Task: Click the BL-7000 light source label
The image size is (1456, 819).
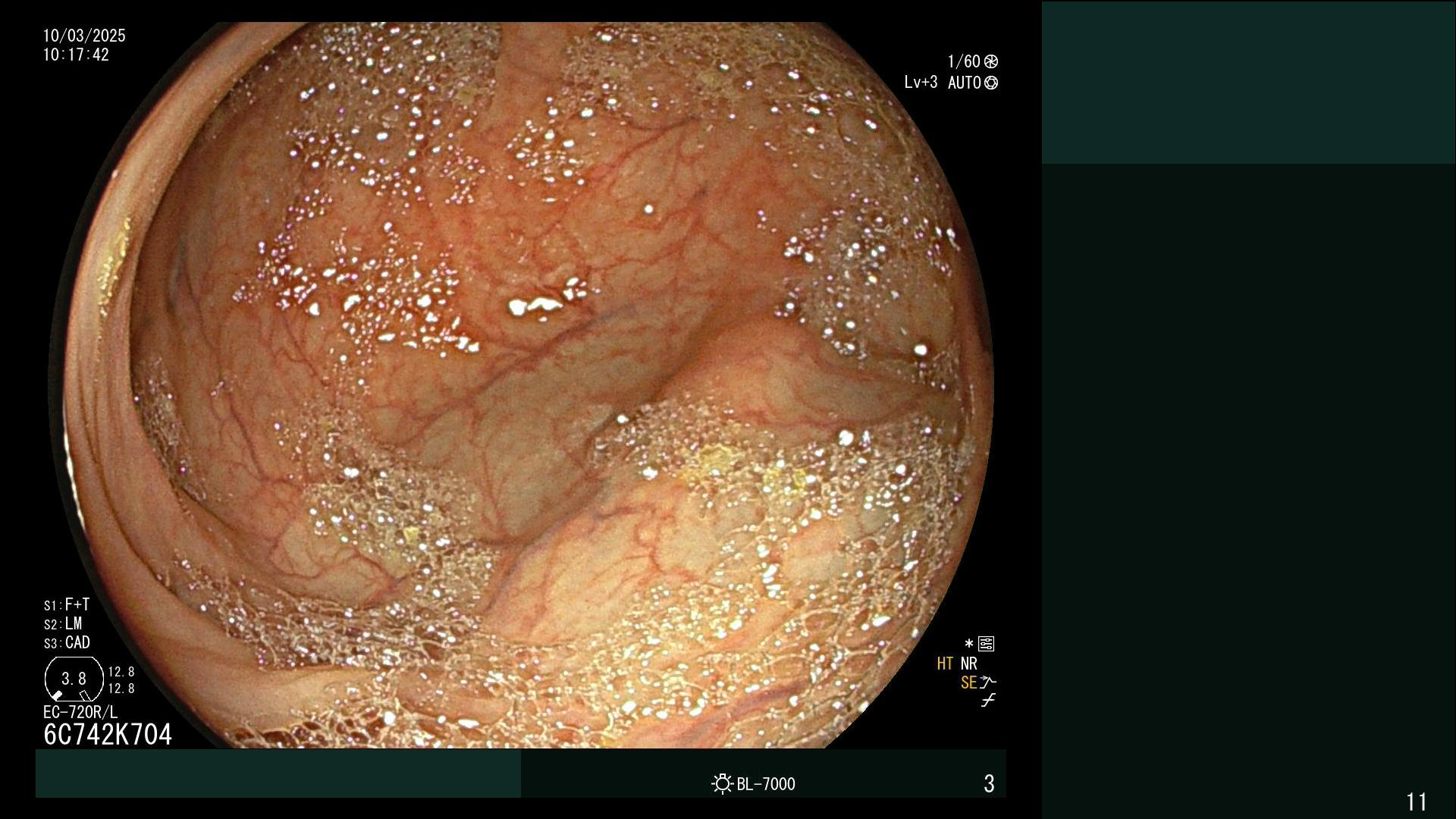Action: 766,784
